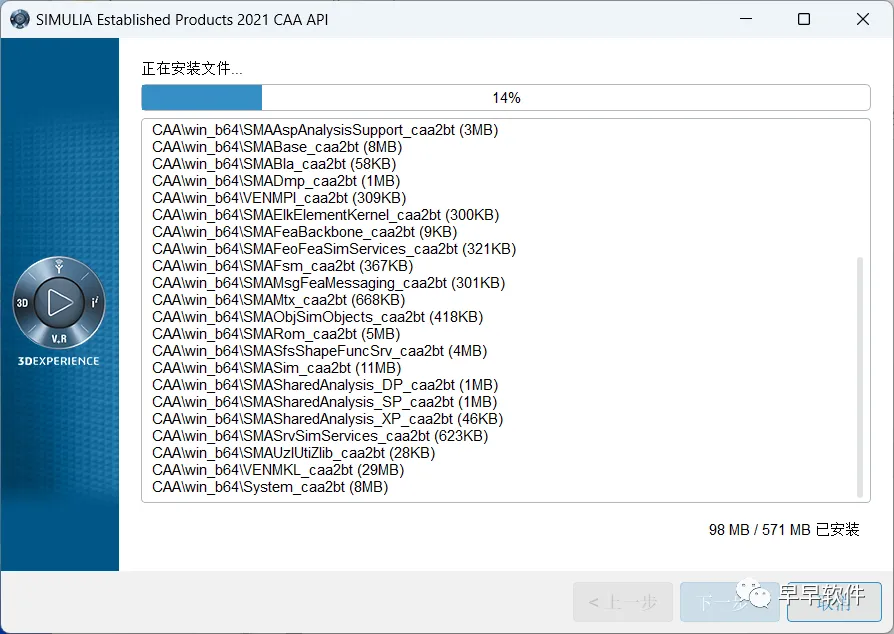The image size is (894, 634).
Task: Click the file list vertical scrollbar
Action: (860, 377)
